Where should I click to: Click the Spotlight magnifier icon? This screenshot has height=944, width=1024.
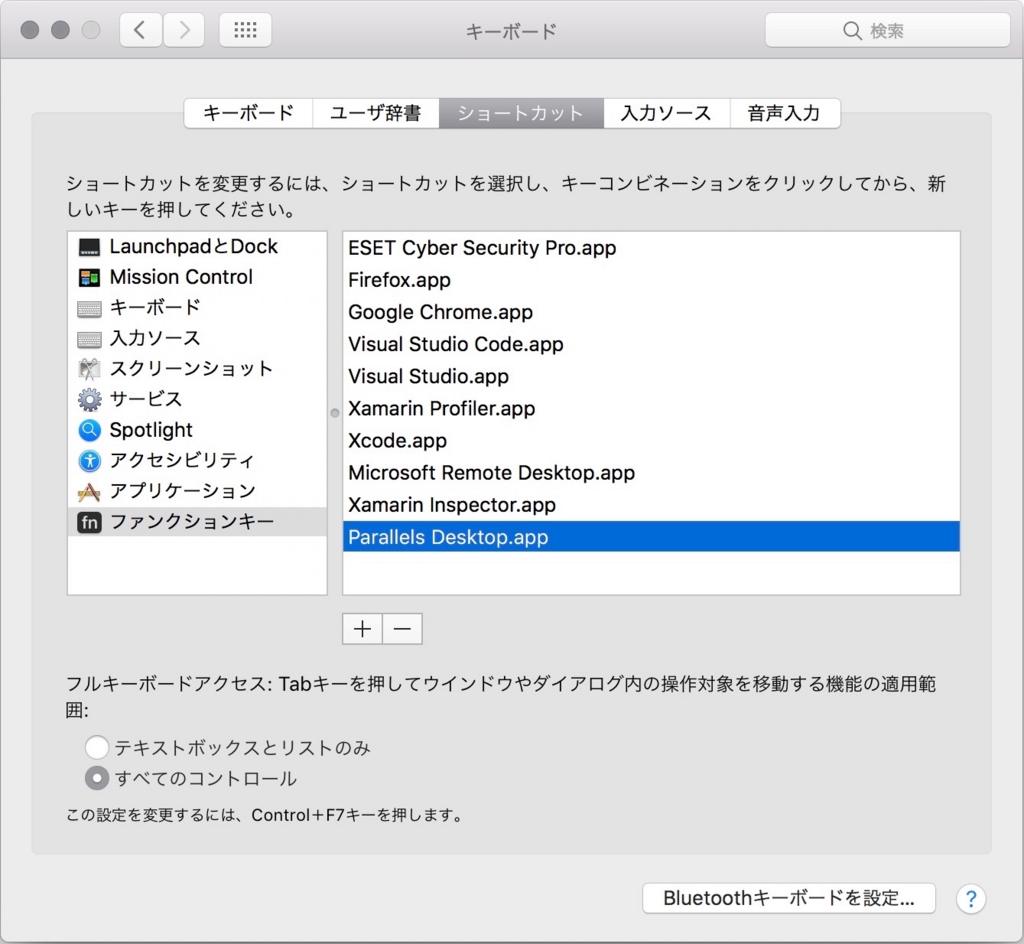click(89, 430)
